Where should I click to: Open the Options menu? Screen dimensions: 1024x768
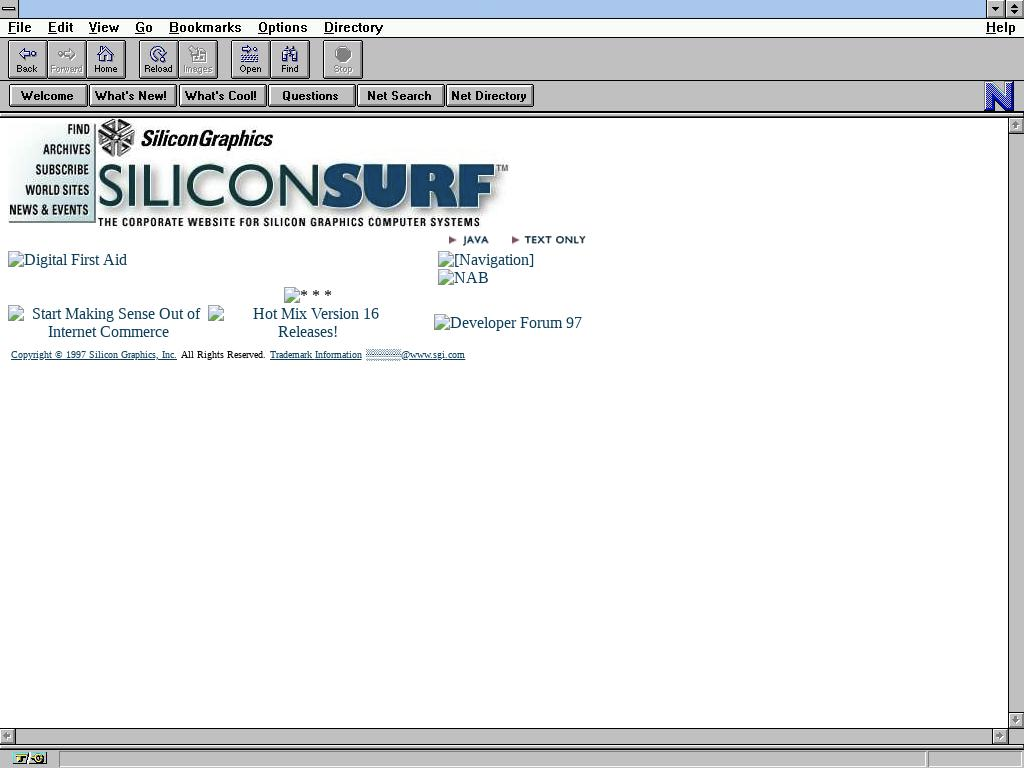pos(282,27)
